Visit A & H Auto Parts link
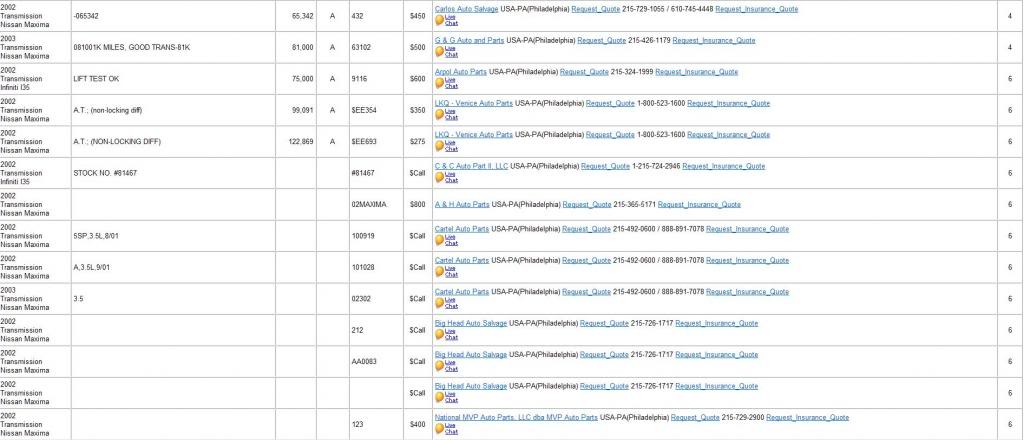 (x=462, y=204)
